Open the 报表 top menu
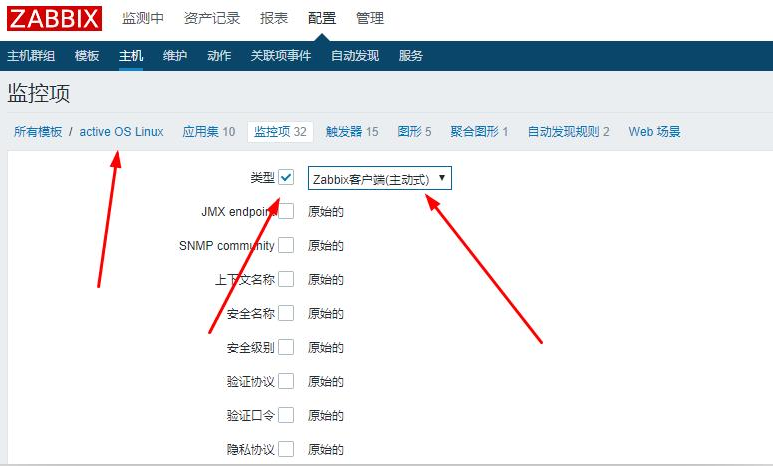 click(274, 18)
